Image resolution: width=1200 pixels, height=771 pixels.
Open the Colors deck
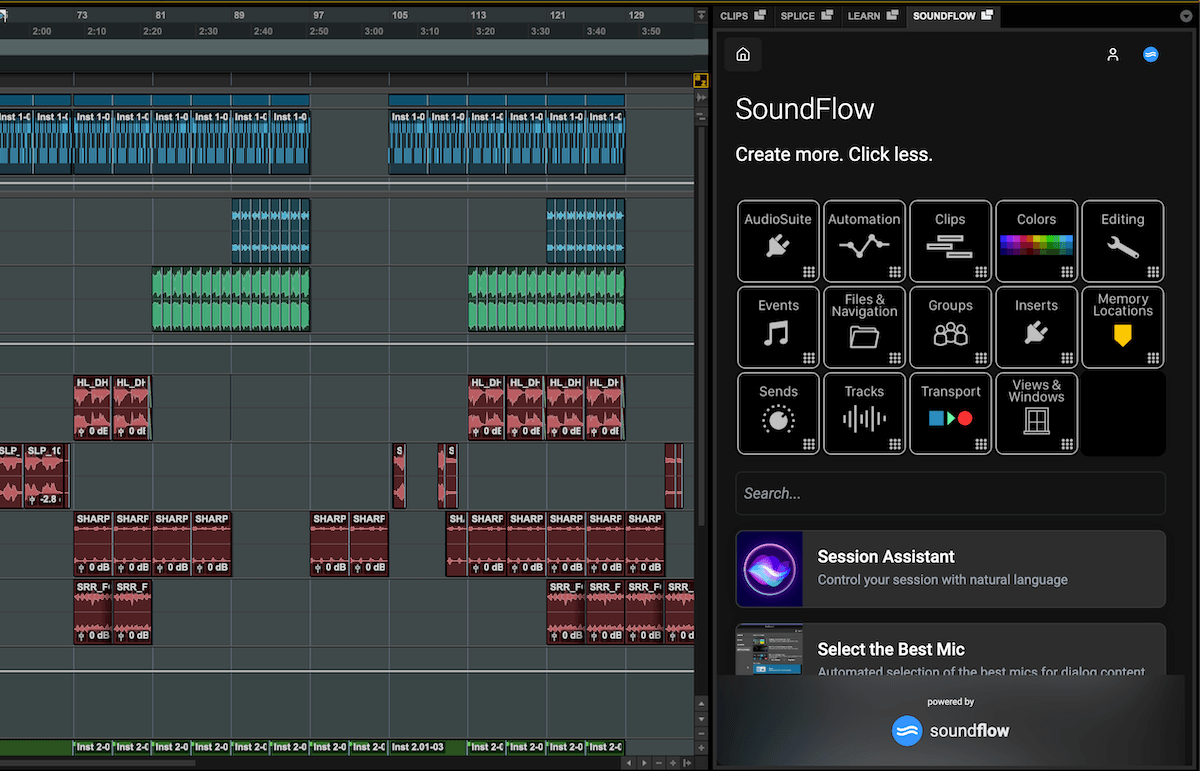(x=1036, y=241)
